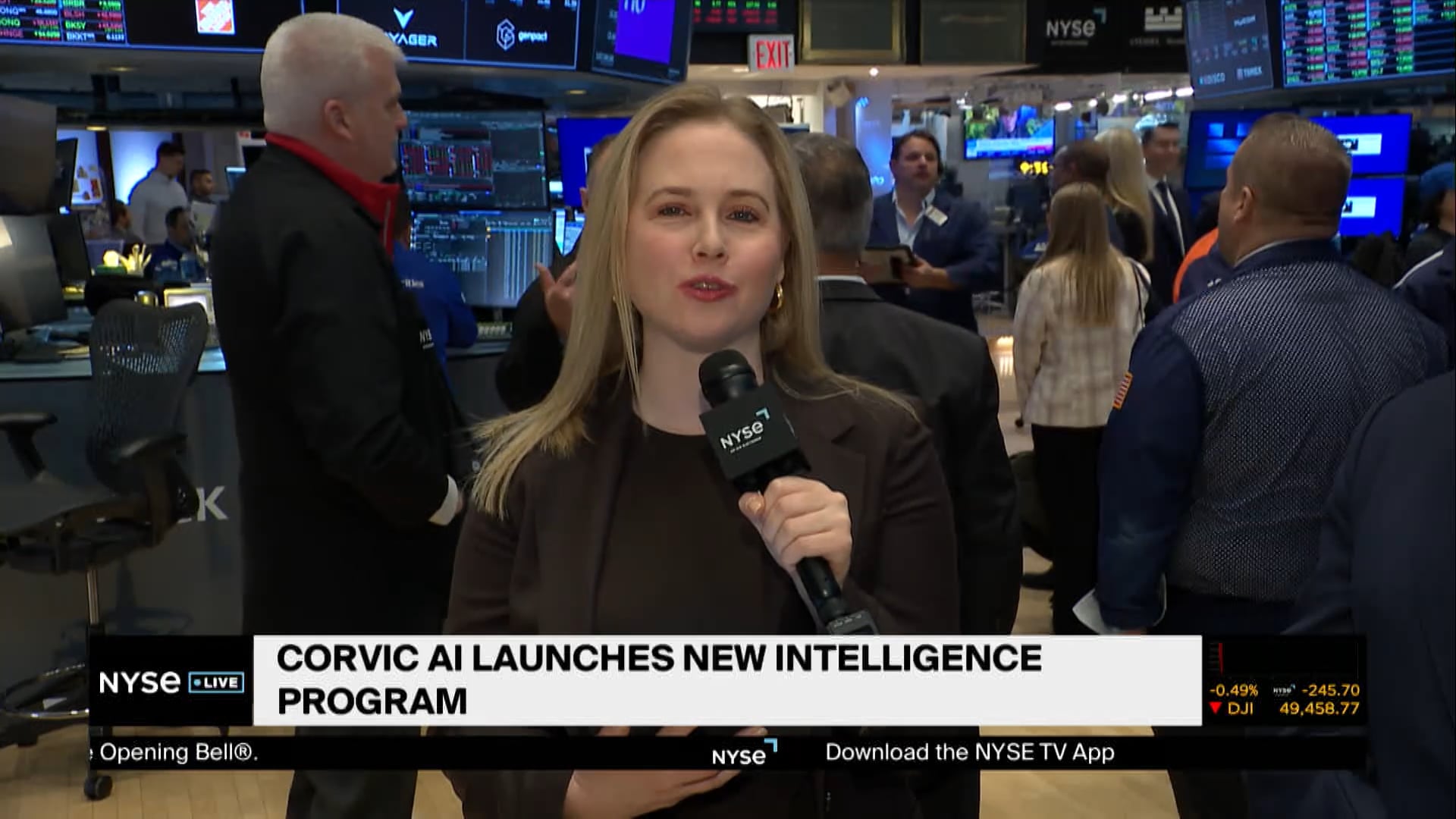Click the "49,458.77" index value
Image resolution: width=1456 pixels, height=819 pixels.
pos(1319,708)
